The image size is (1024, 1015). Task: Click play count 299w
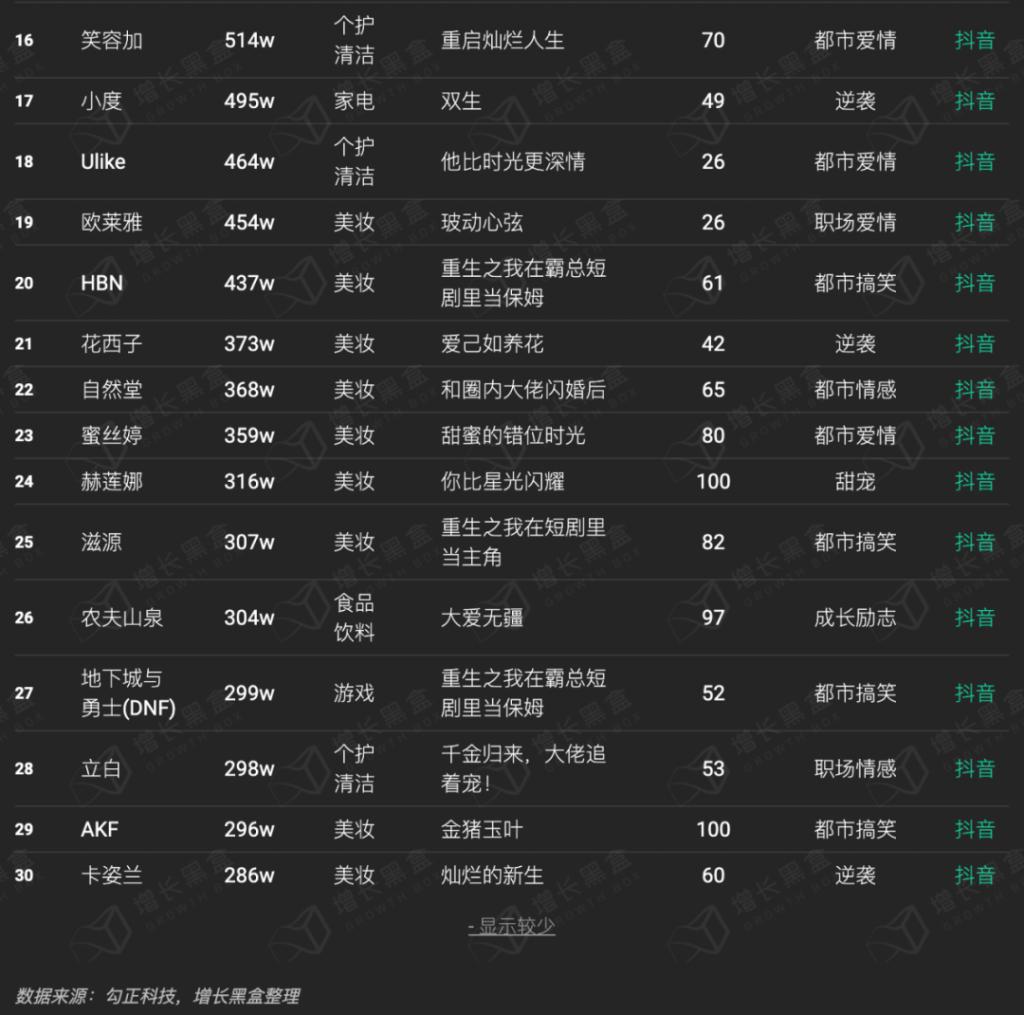(x=249, y=693)
